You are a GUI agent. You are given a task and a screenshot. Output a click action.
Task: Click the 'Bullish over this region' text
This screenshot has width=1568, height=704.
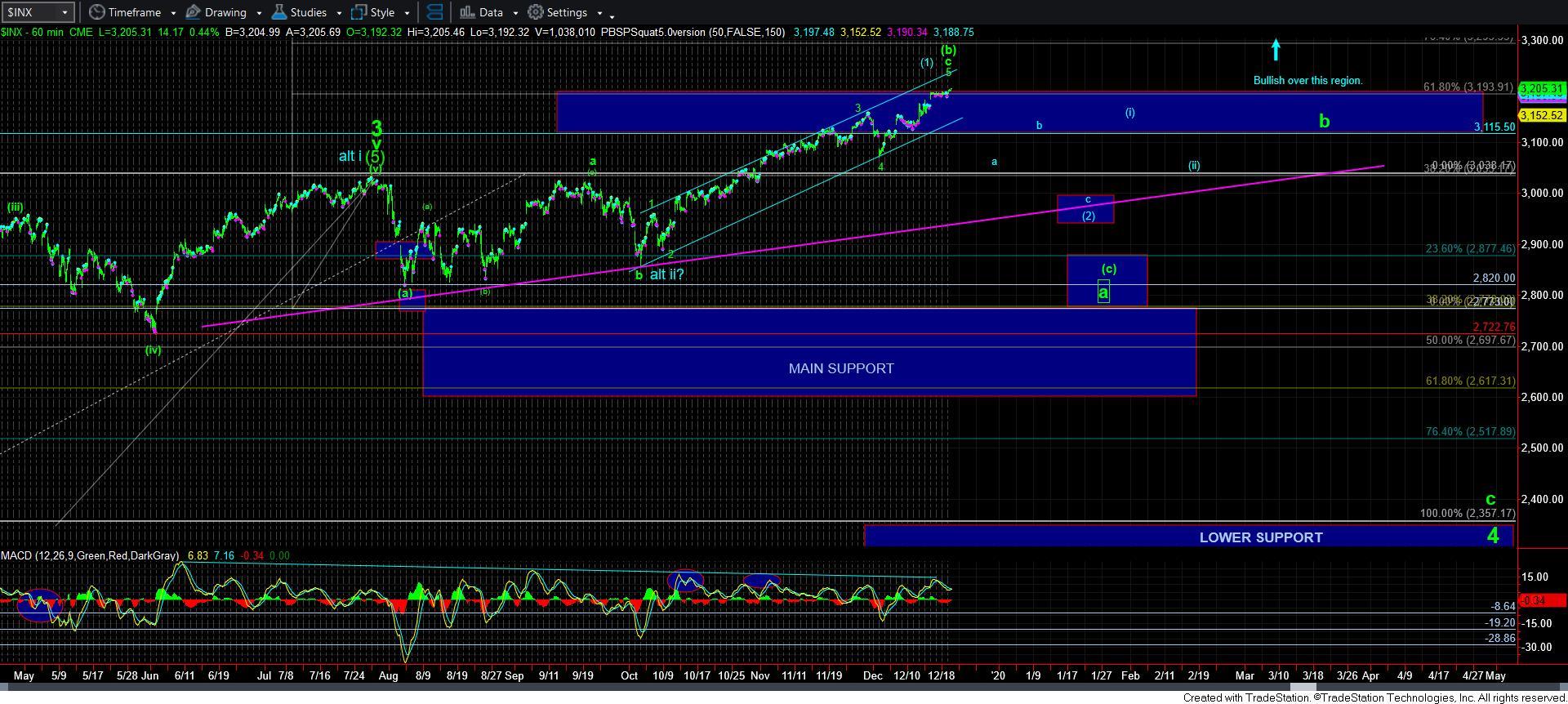(x=1307, y=80)
